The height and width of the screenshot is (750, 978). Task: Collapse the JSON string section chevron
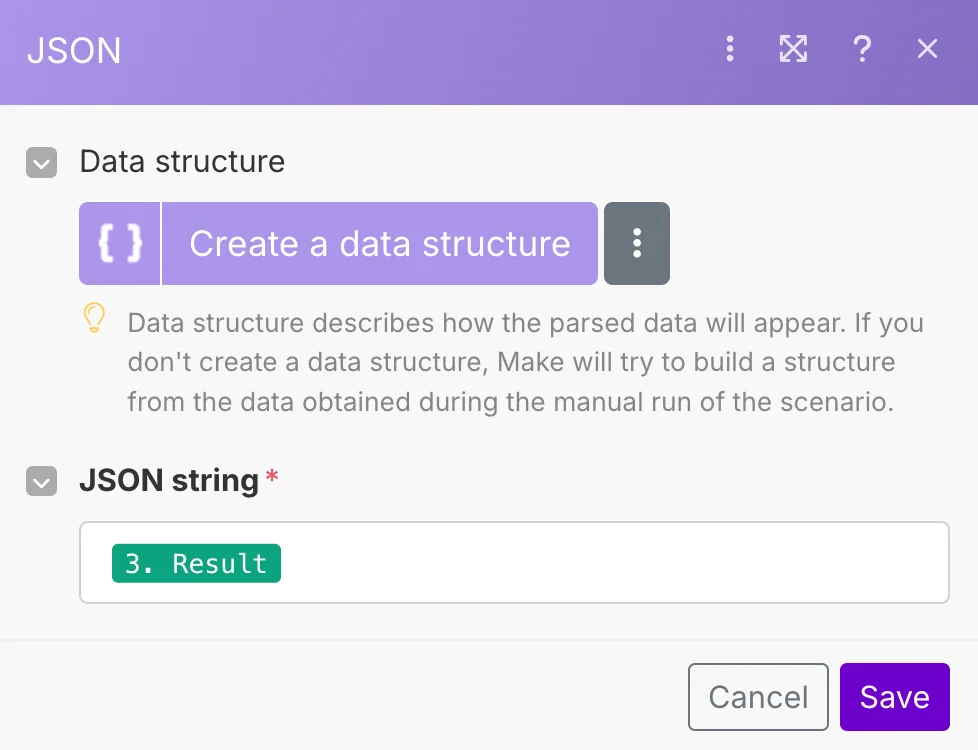[41, 482]
